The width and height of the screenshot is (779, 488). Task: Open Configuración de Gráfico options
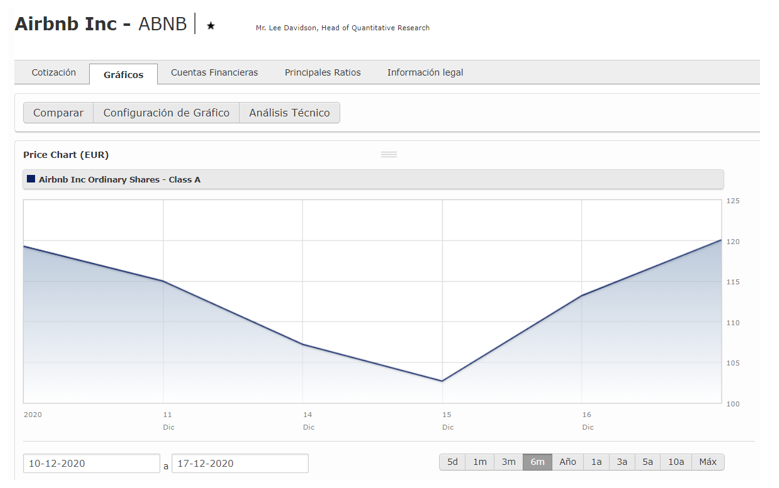[166, 113]
